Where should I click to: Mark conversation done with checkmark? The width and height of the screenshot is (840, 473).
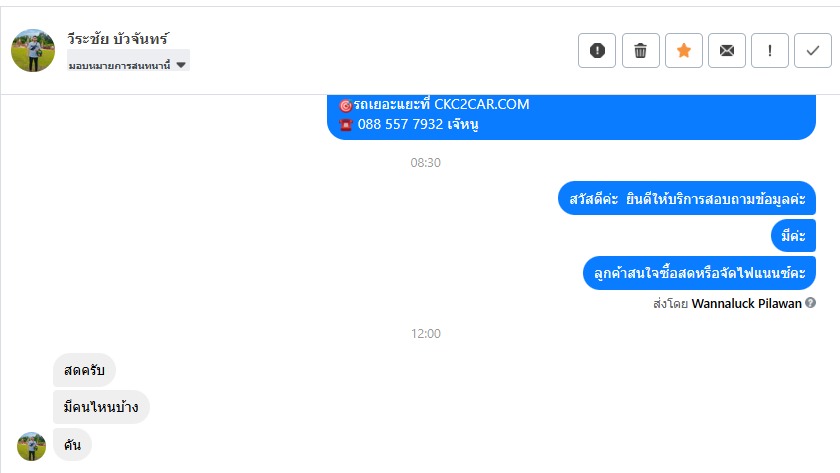pyautogui.click(x=813, y=50)
